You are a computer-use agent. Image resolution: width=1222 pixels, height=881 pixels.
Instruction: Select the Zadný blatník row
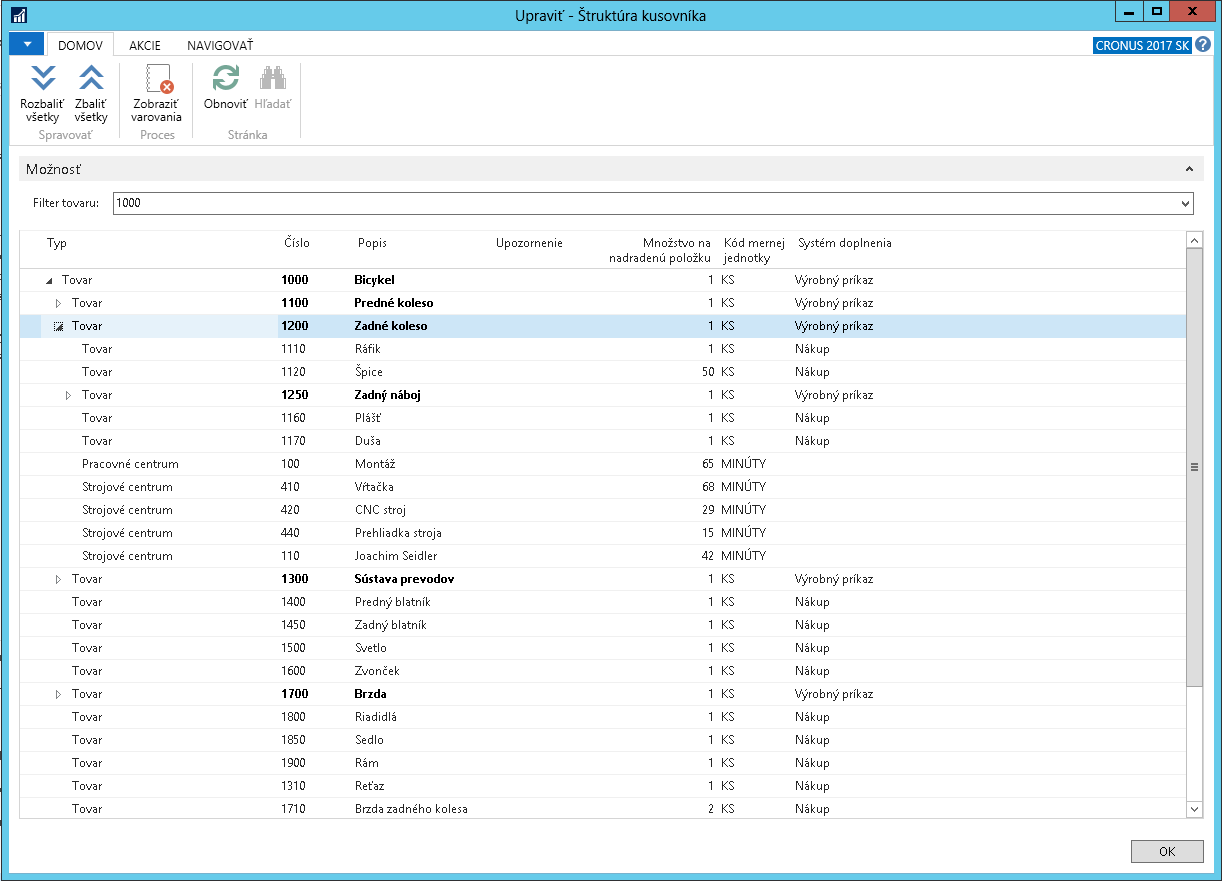click(x=603, y=625)
